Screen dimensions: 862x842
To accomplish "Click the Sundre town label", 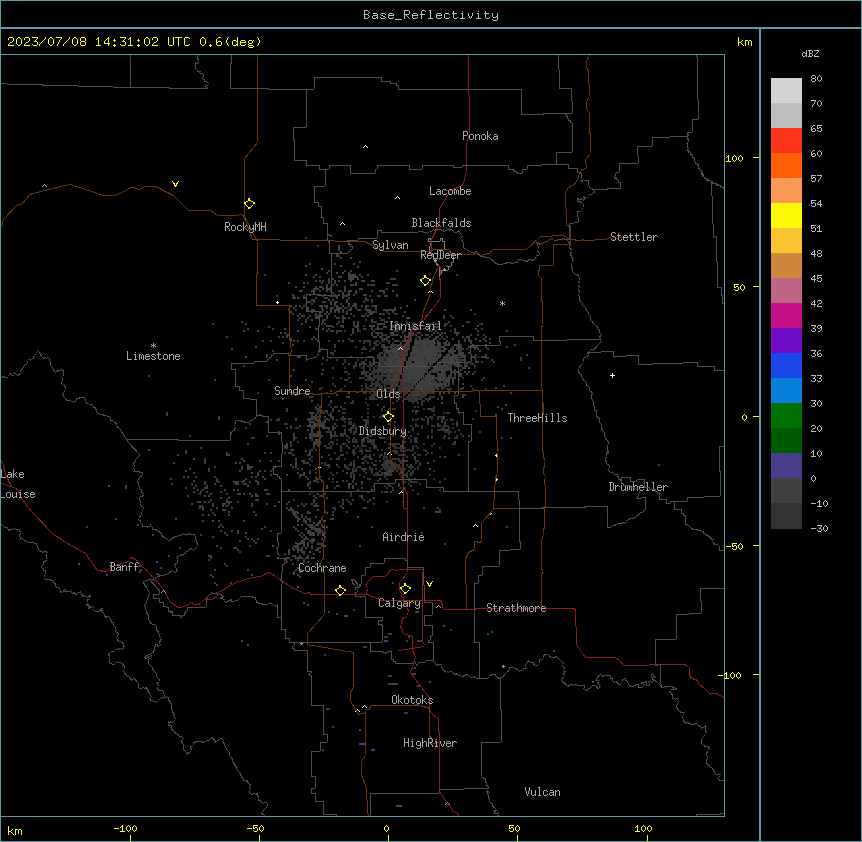I will click(x=292, y=391).
